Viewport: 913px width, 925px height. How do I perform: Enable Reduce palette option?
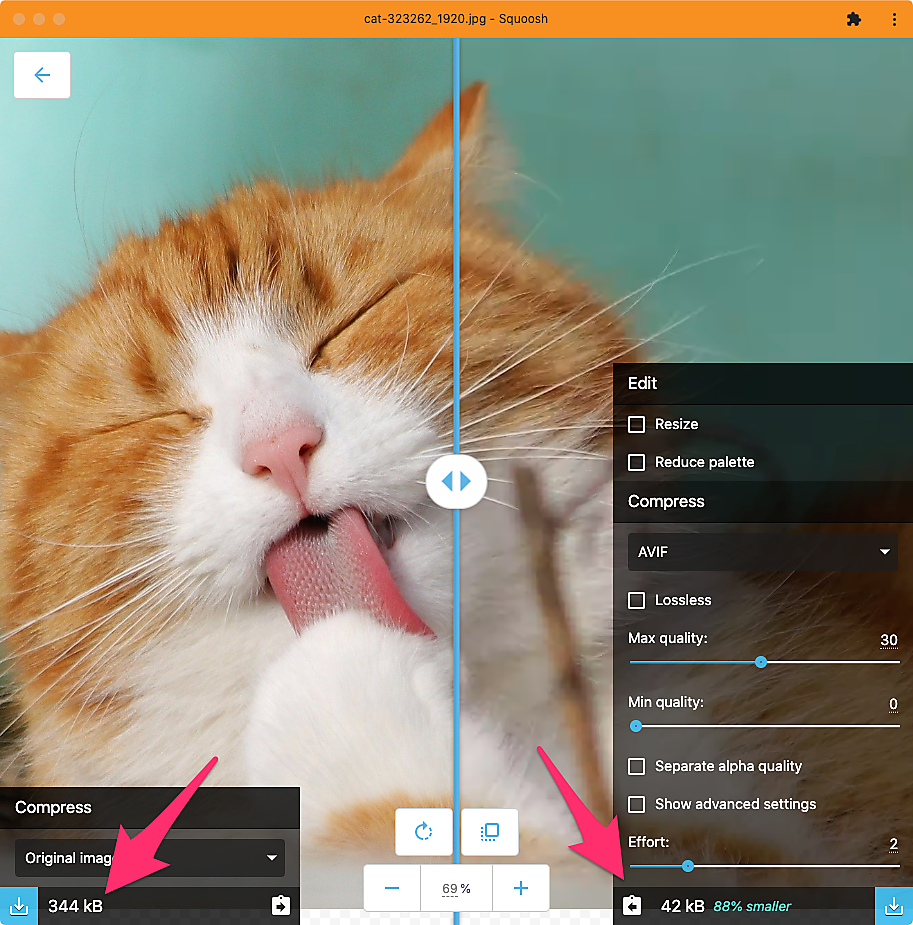coord(636,462)
